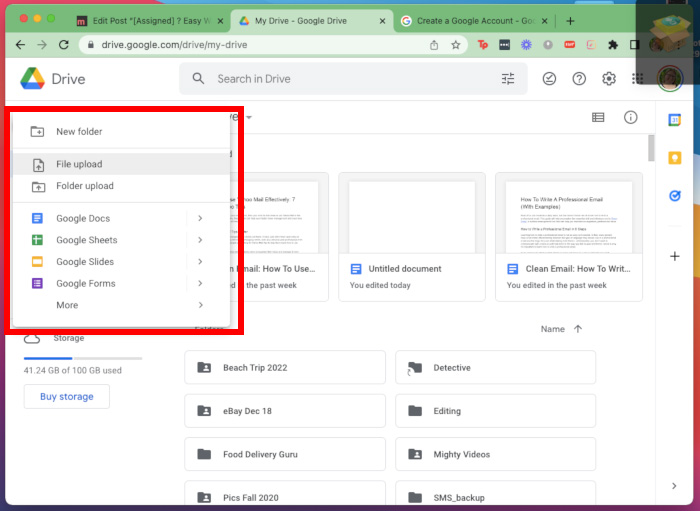700x511 pixels.
Task: Click the browser address bar URL
Action: click(x=174, y=45)
